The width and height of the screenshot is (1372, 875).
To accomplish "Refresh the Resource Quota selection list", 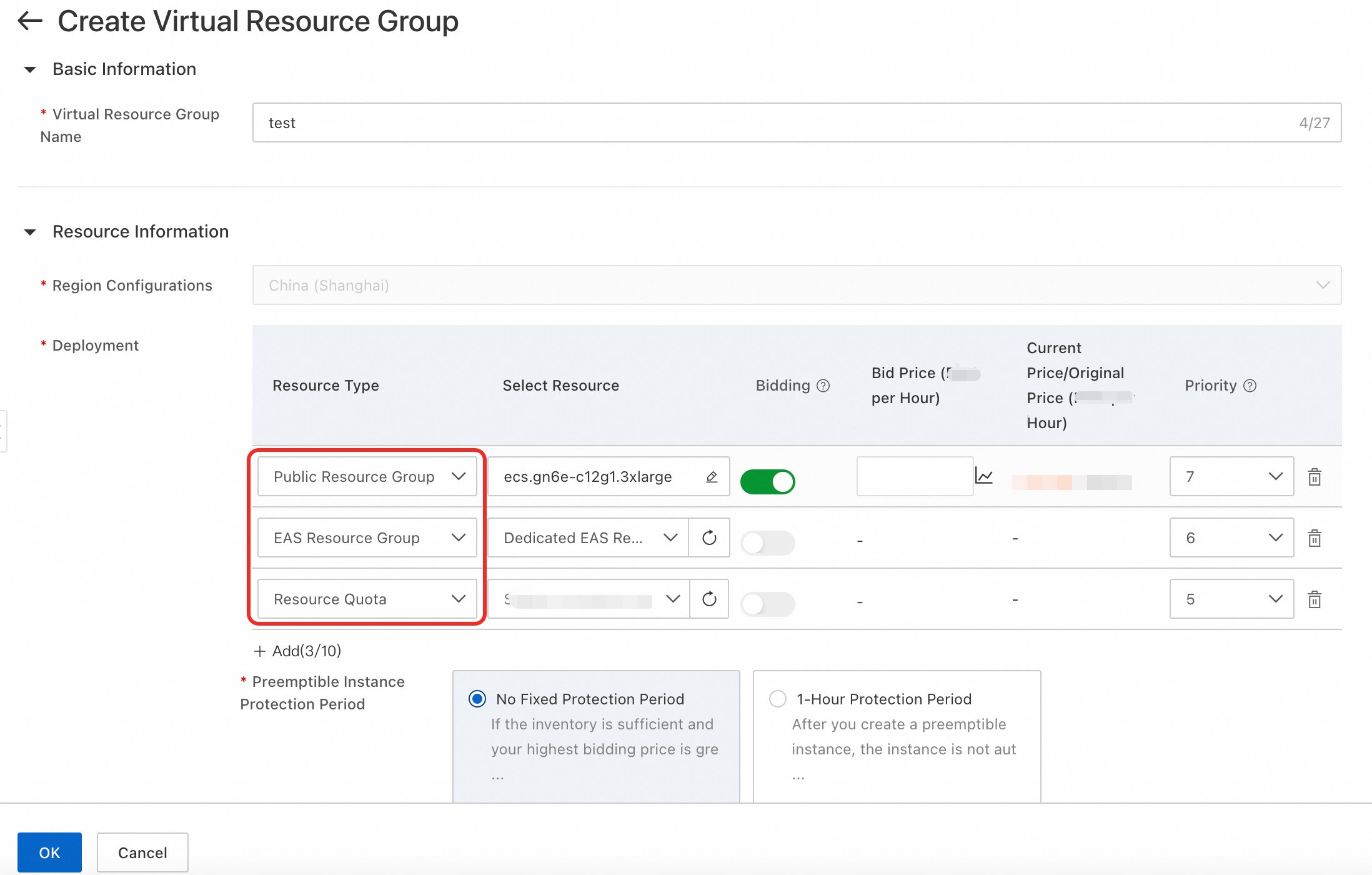I will (x=709, y=599).
